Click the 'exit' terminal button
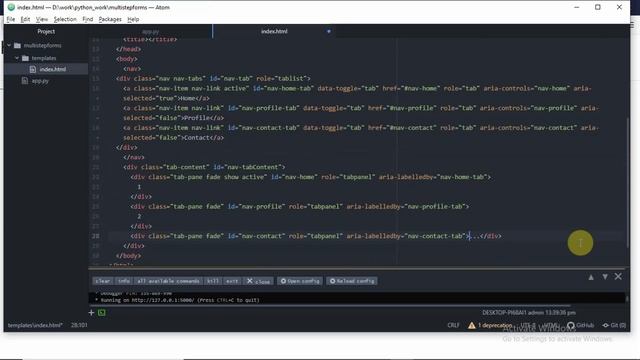This screenshot has width=640, height=360. (x=232, y=281)
